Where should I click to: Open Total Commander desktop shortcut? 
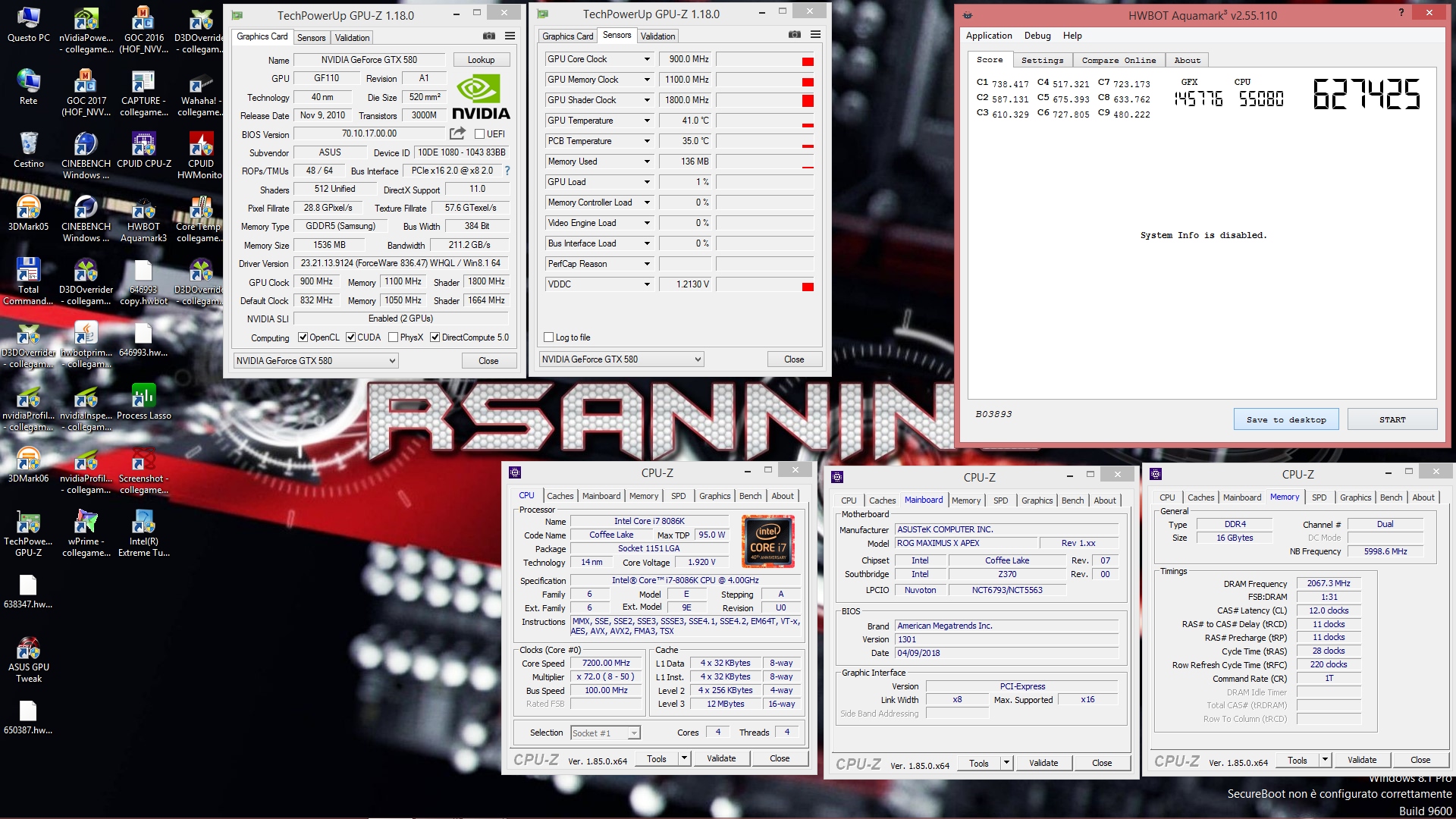28,281
